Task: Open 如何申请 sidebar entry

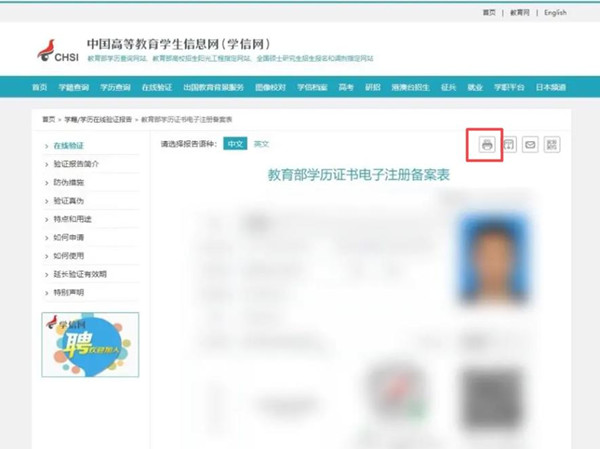Action: [68, 237]
